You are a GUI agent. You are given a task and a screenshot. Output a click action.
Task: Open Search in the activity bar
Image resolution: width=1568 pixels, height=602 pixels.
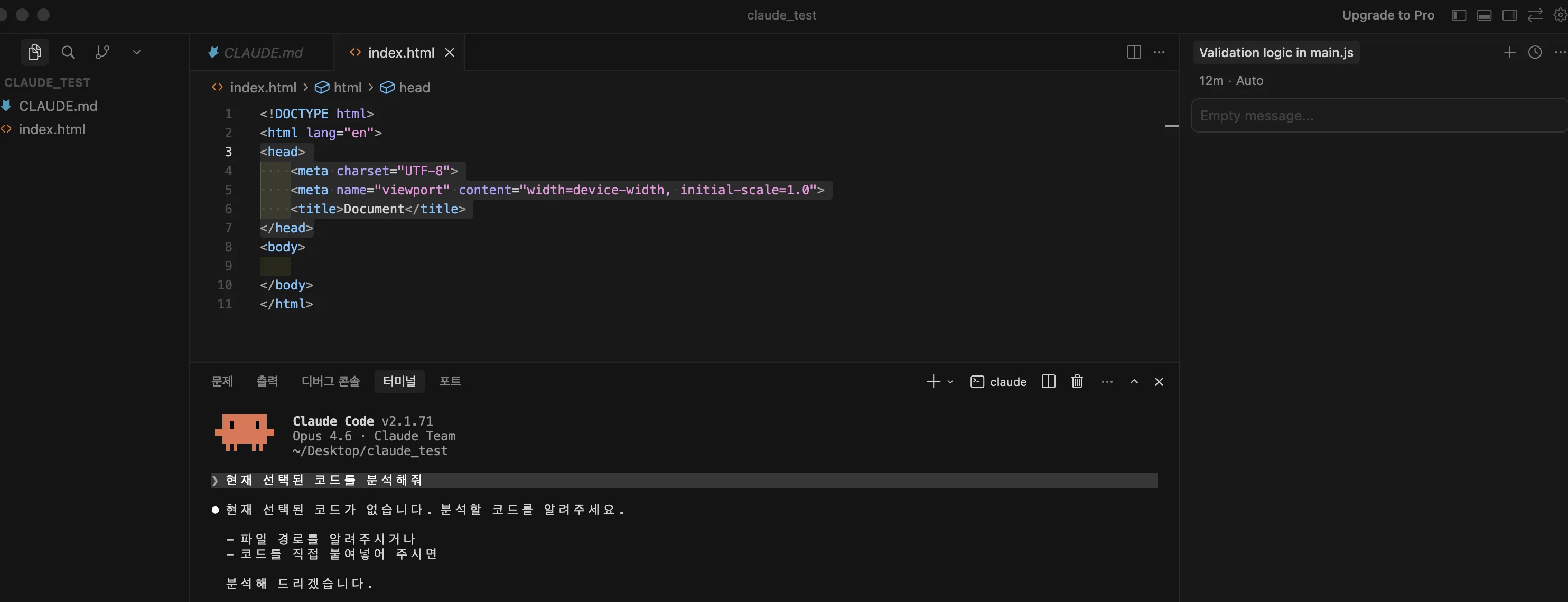[68, 52]
